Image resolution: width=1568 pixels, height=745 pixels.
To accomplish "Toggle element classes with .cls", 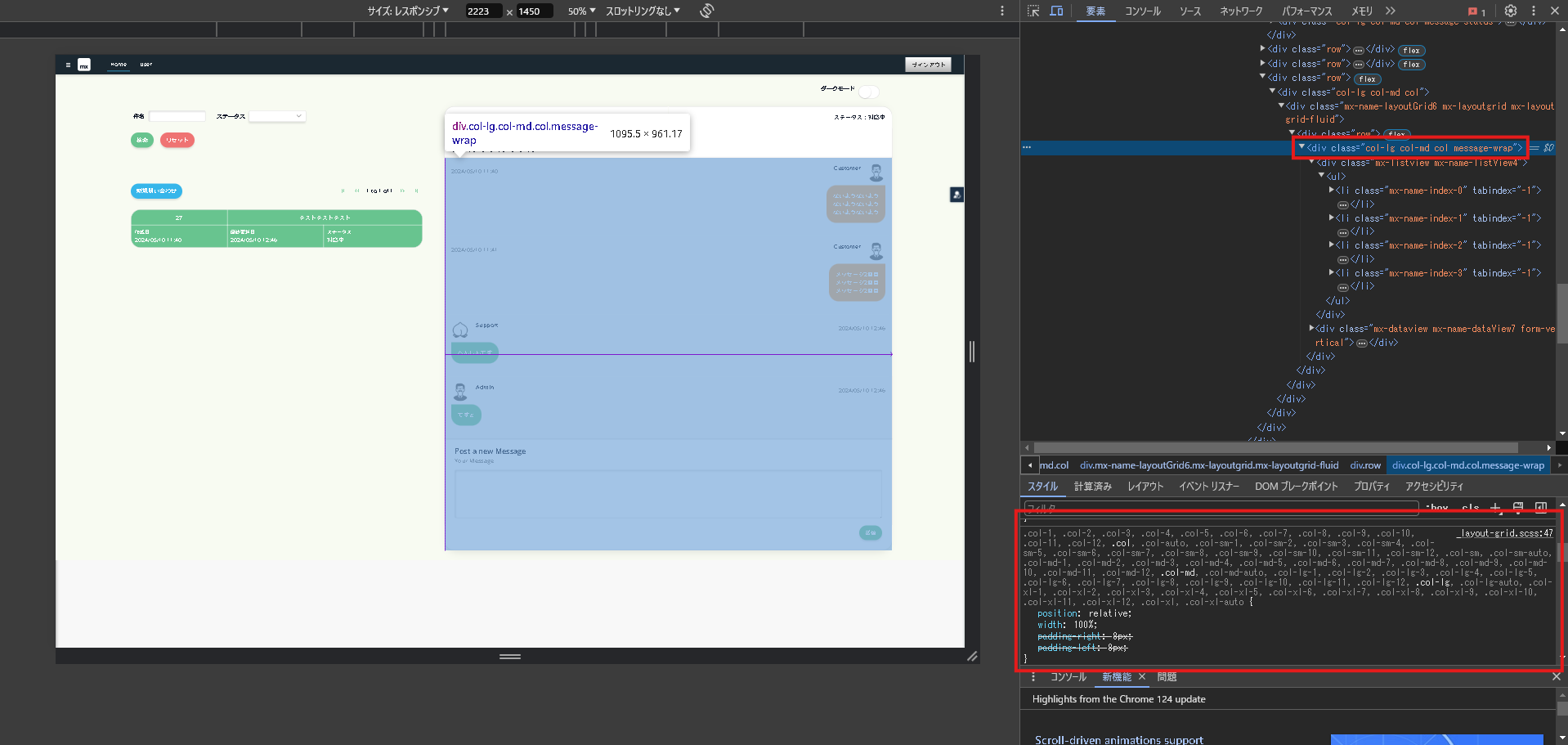I will point(1471,507).
